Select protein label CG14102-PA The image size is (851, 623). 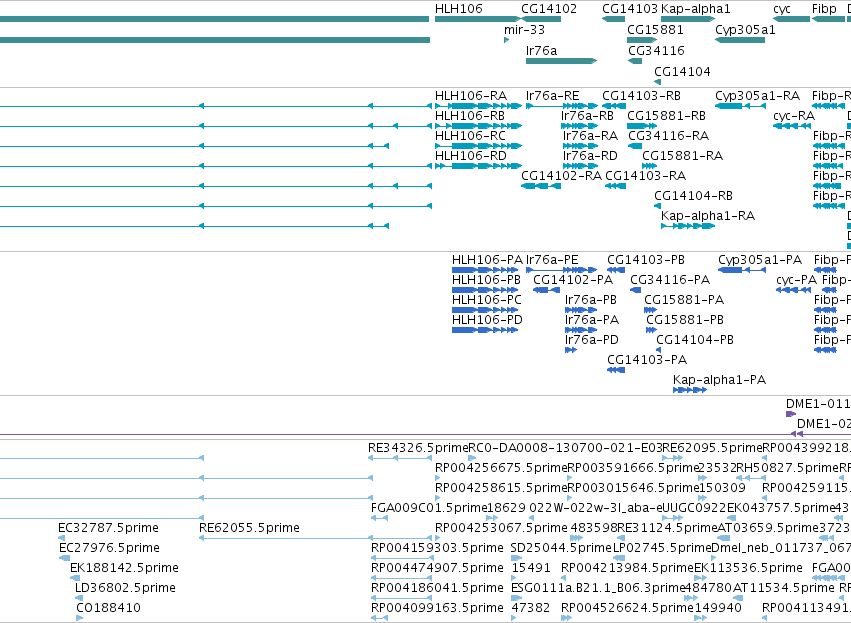[573, 280]
